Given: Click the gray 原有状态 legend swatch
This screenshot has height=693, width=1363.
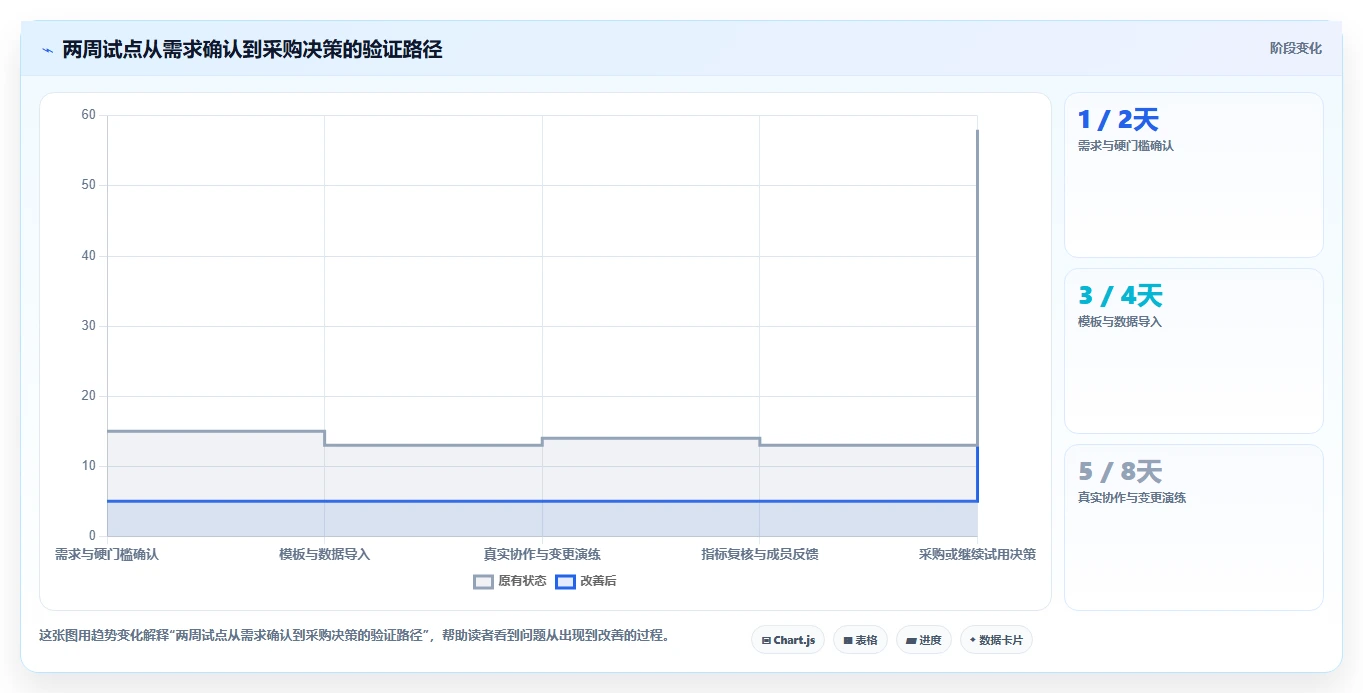Looking at the screenshot, I should (484, 581).
